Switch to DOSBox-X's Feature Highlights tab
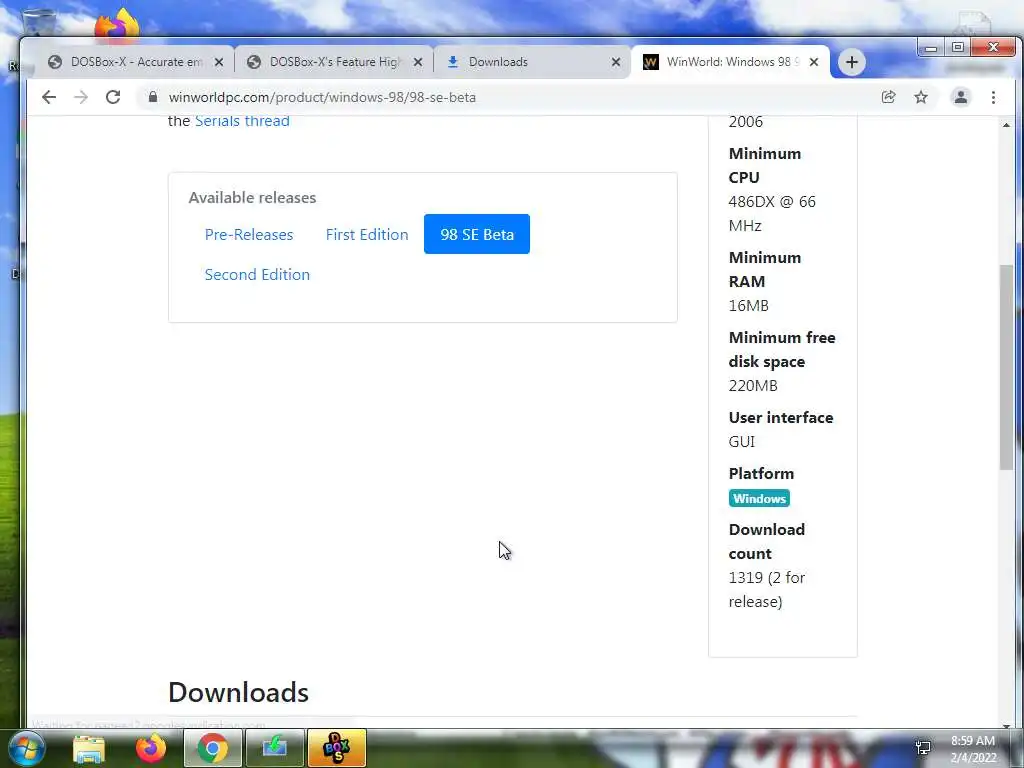Screen dimensions: 1024x768 coord(333,62)
